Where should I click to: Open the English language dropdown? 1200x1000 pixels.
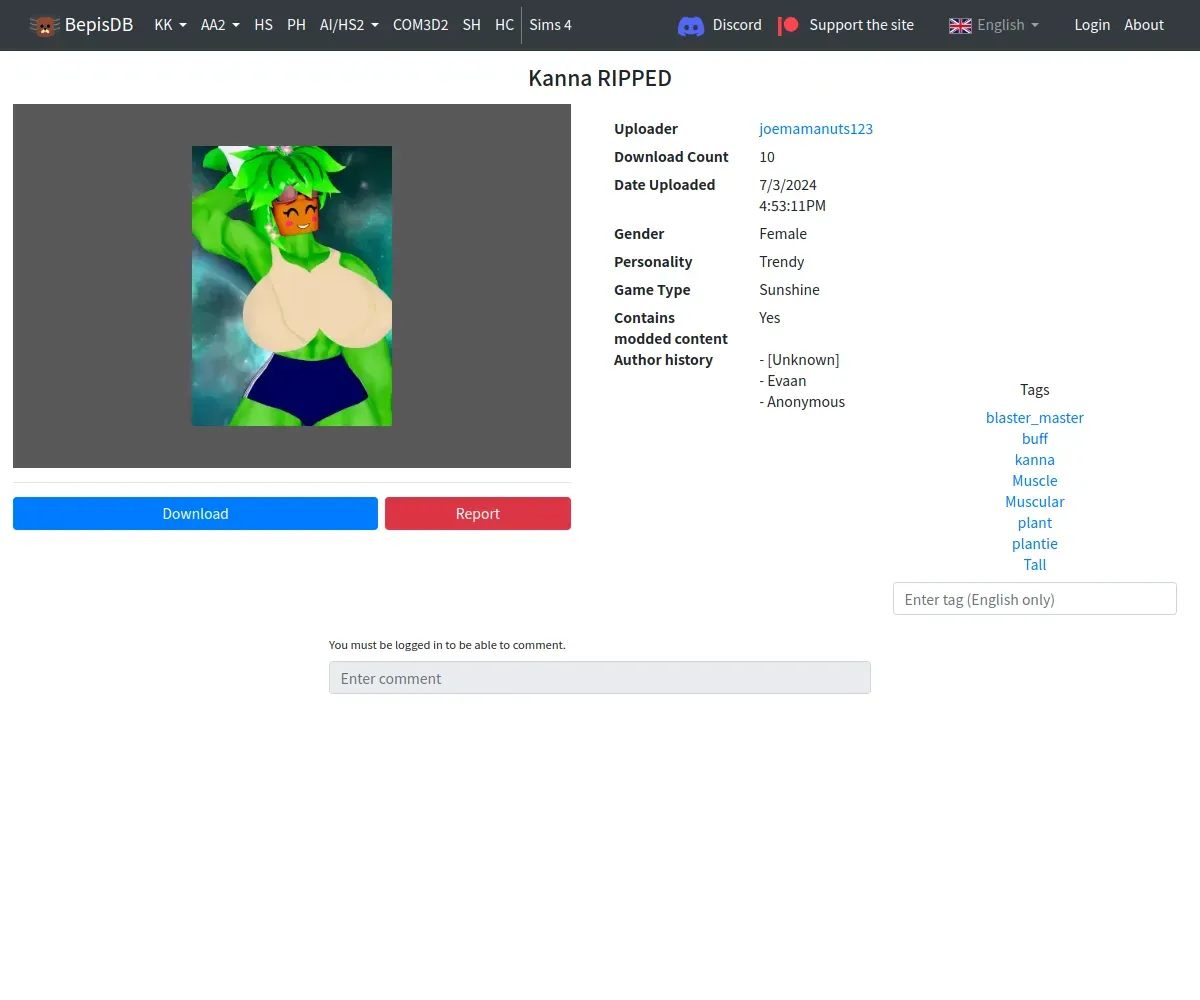[x=1008, y=25]
